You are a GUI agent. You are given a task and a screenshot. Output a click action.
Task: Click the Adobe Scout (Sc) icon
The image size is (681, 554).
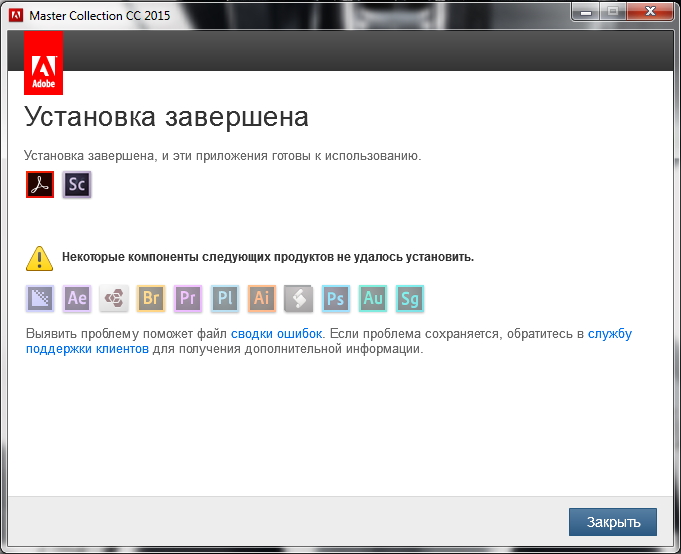coord(77,185)
